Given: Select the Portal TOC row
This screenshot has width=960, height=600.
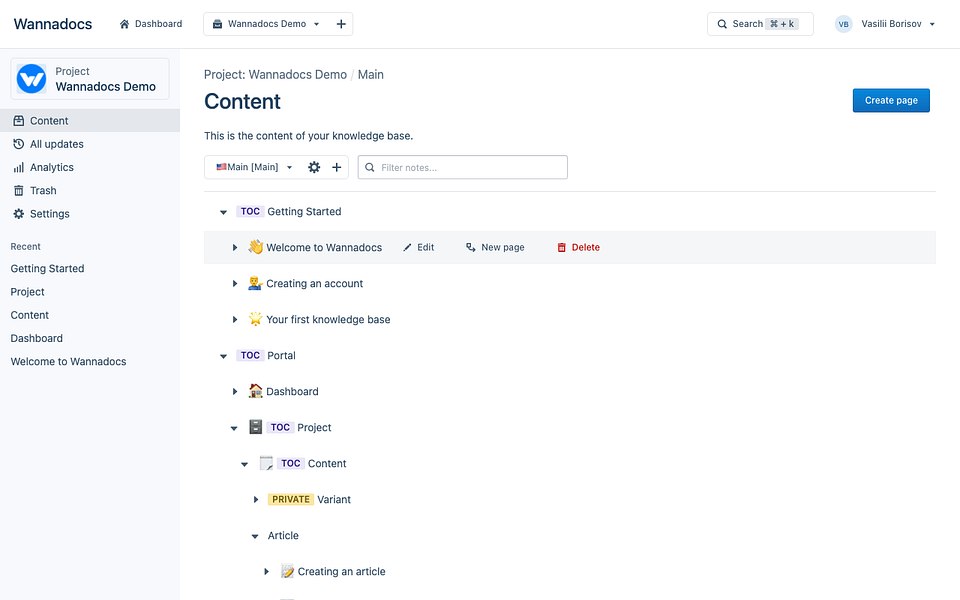Looking at the screenshot, I should click(266, 355).
